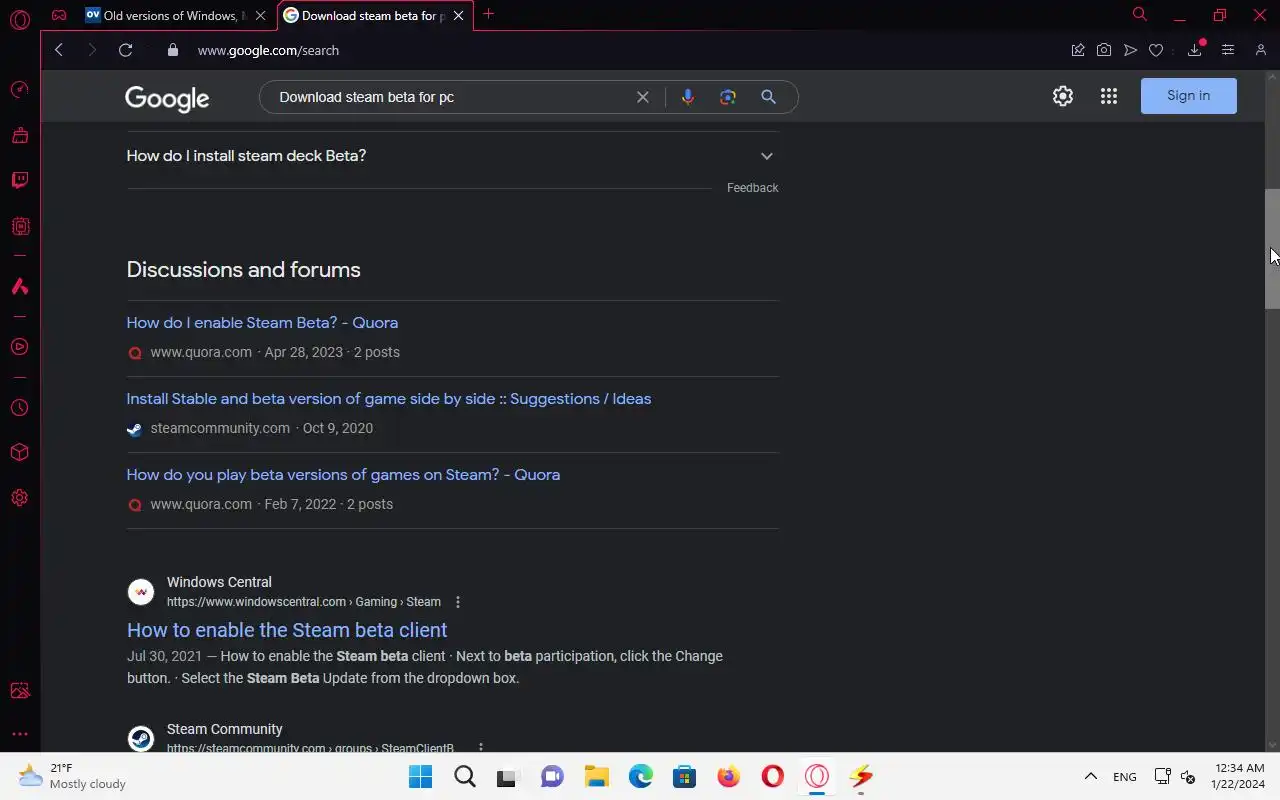Go back to previous page
The image size is (1280, 800).
tap(59, 50)
